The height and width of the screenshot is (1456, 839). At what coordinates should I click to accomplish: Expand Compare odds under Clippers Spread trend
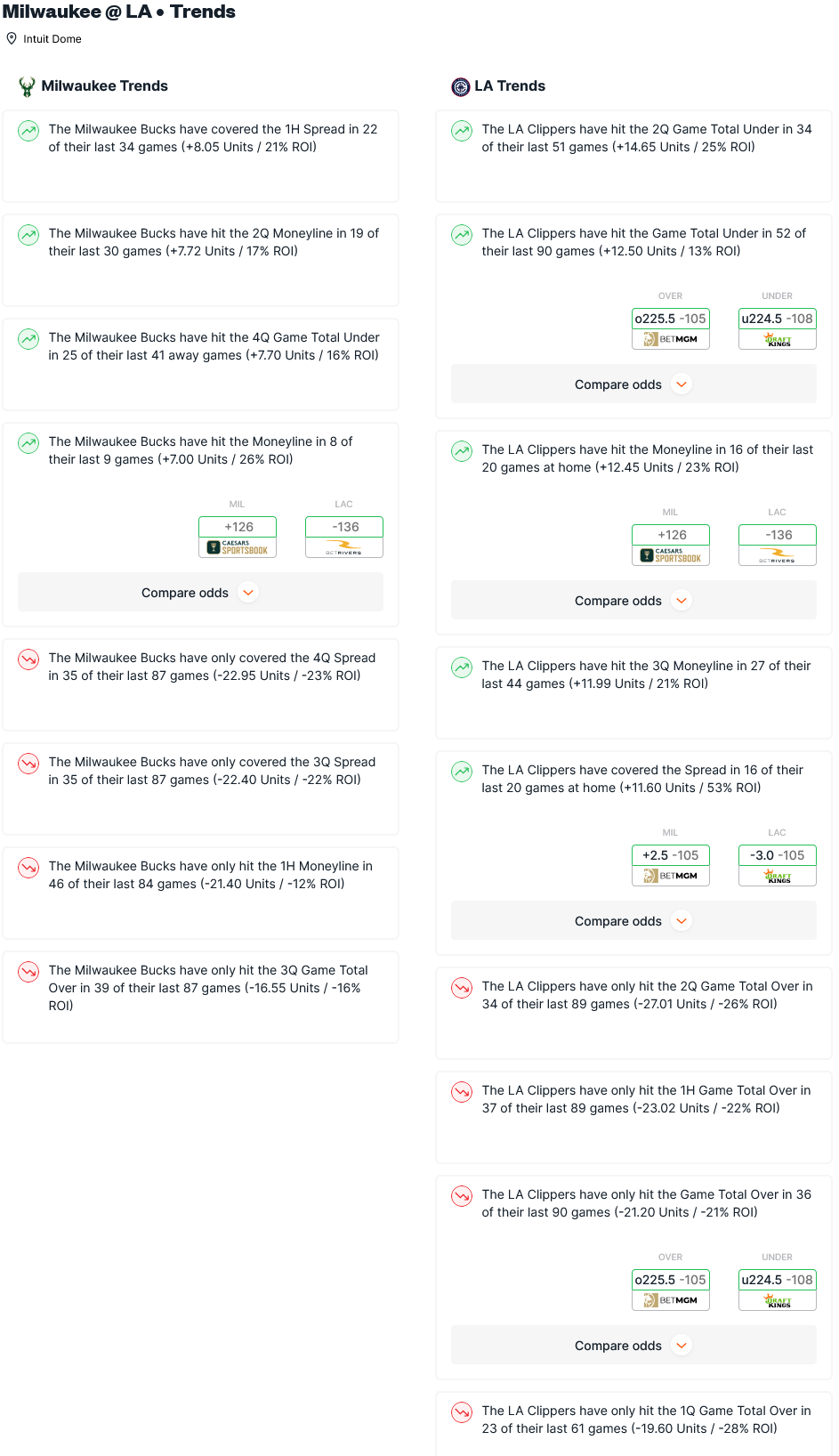[633, 921]
